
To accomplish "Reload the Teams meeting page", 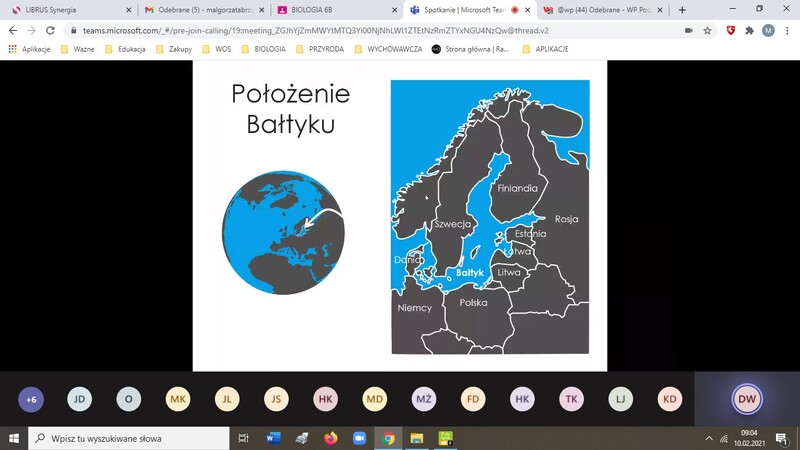I will point(53,31).
